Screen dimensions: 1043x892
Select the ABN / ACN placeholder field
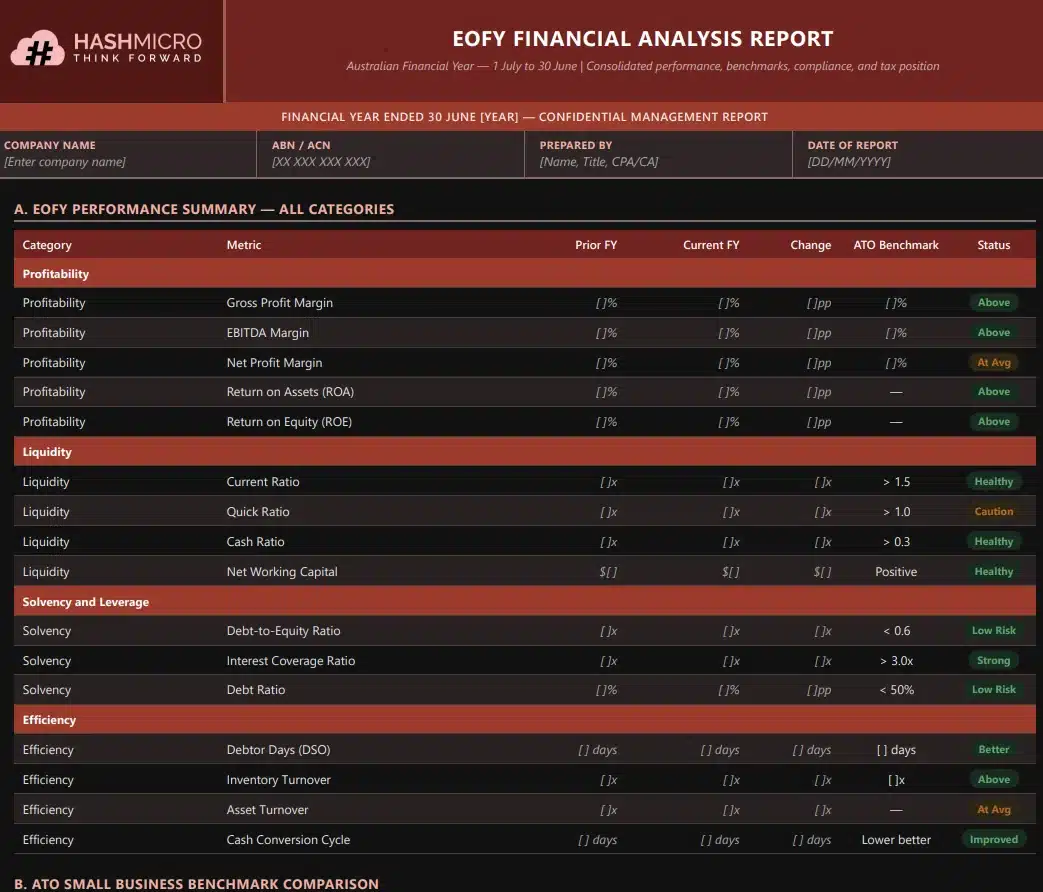pyautogui.click(x=321, y=162)
